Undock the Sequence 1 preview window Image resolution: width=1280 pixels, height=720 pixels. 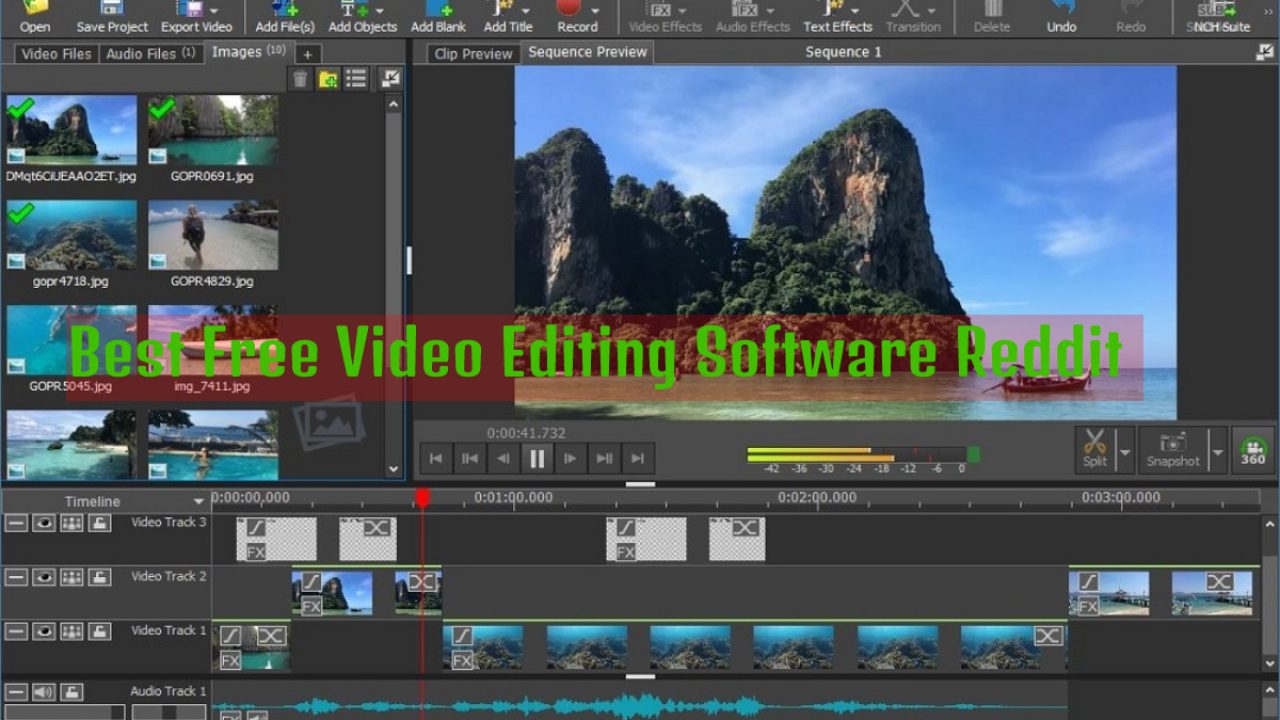point(1266,52)
